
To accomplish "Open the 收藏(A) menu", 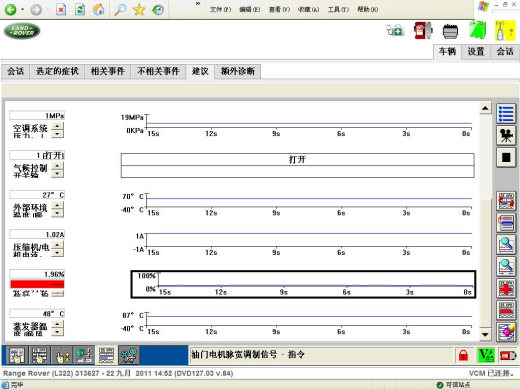I will click(308, 9).
